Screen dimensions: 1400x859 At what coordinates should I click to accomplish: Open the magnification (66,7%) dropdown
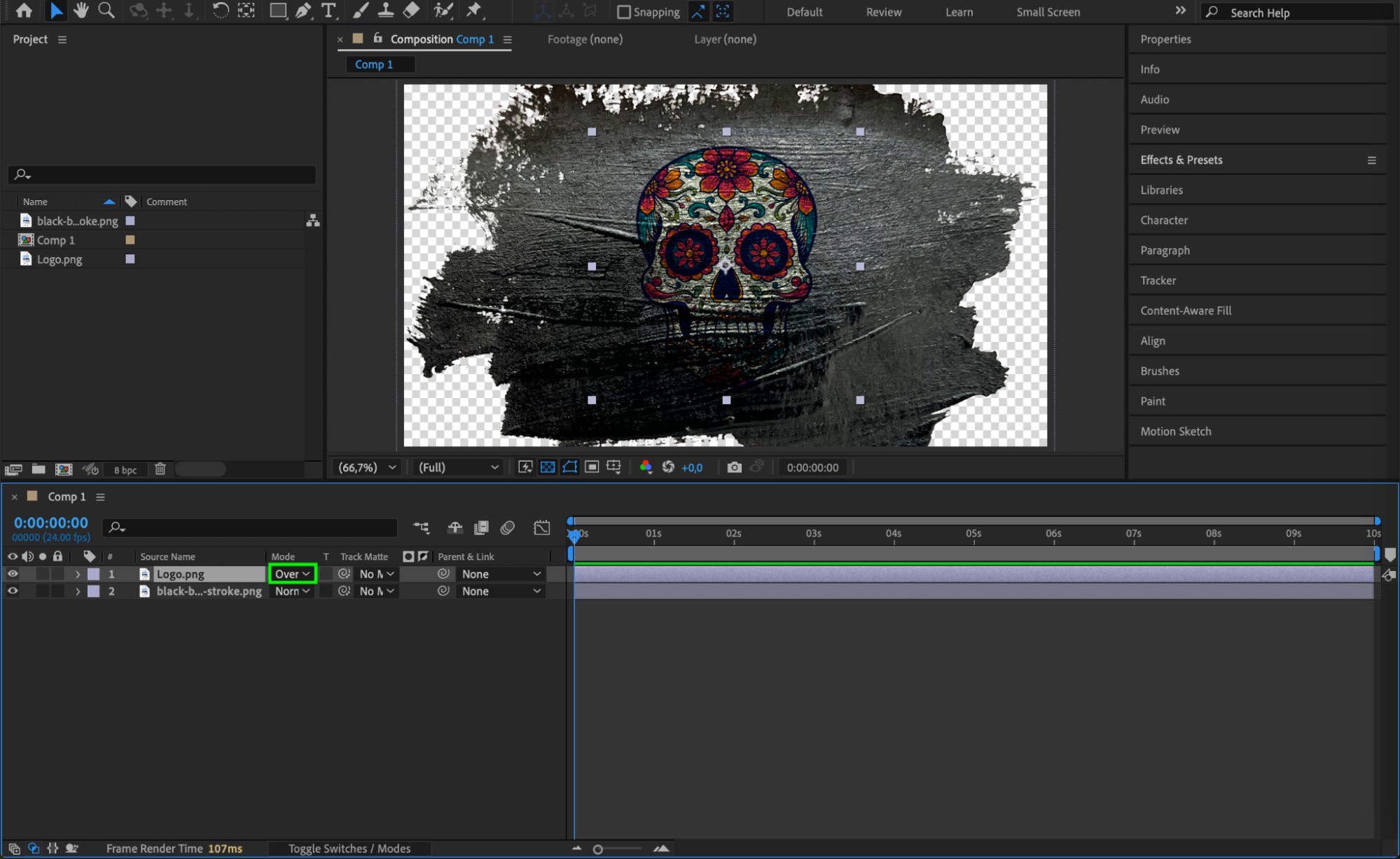coord(367,467)
